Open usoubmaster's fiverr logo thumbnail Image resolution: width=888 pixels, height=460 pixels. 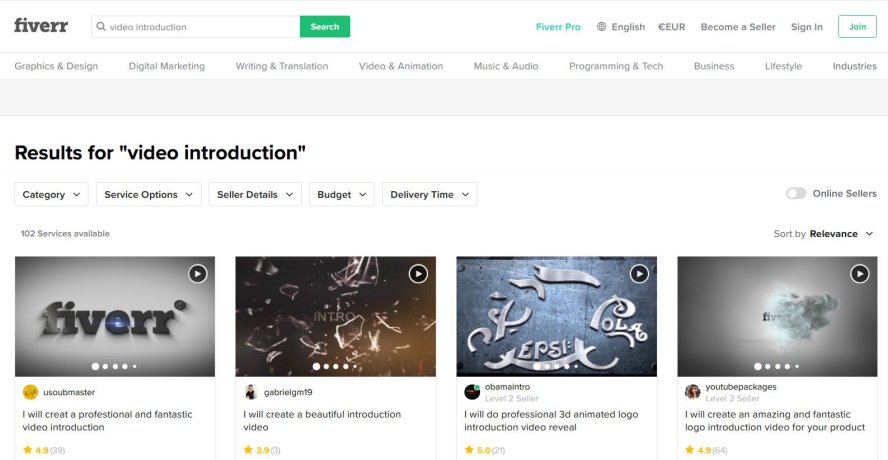[x=115, y=317]
